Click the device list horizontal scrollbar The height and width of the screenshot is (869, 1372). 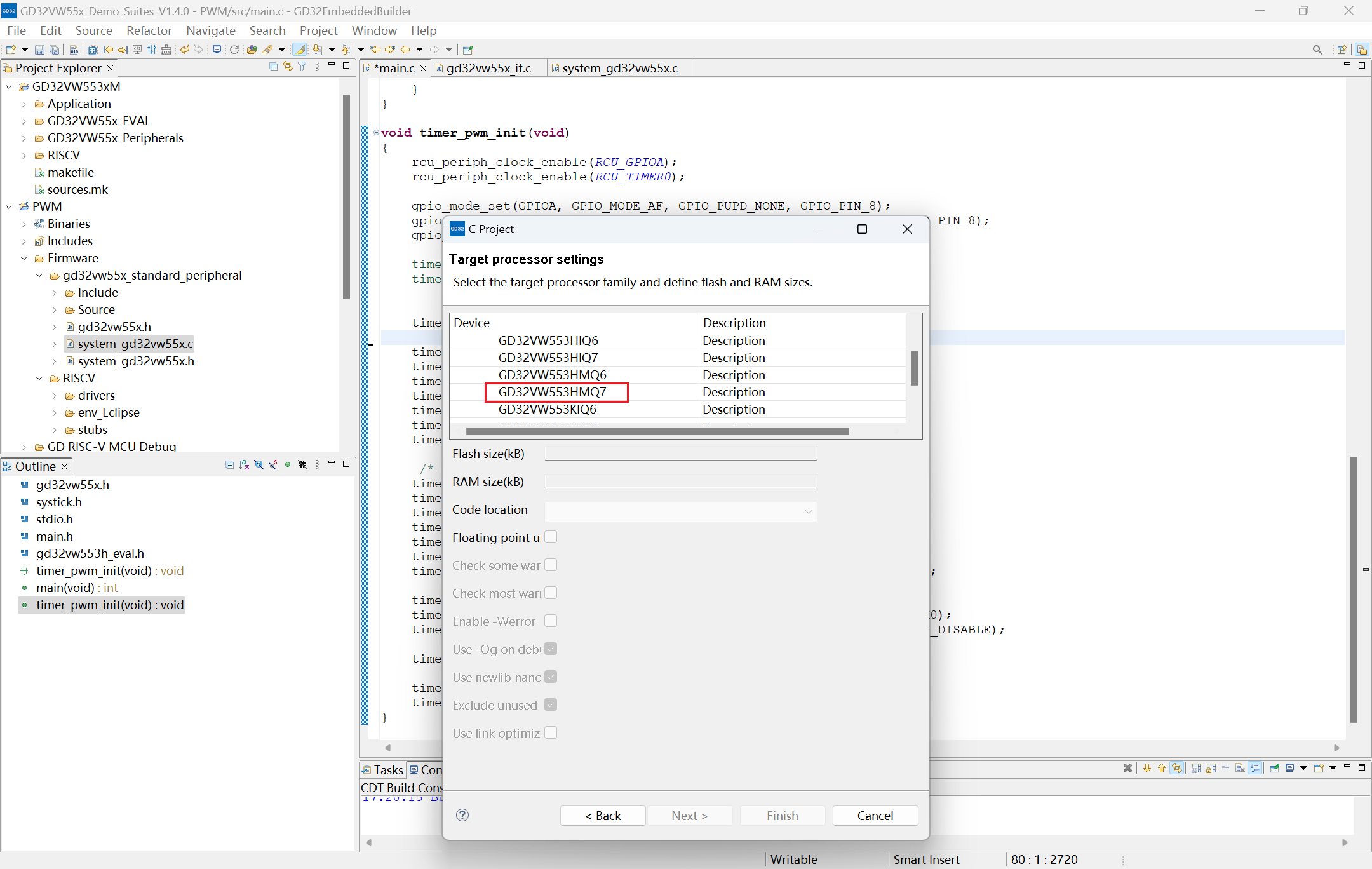click(x=657, y=431)
